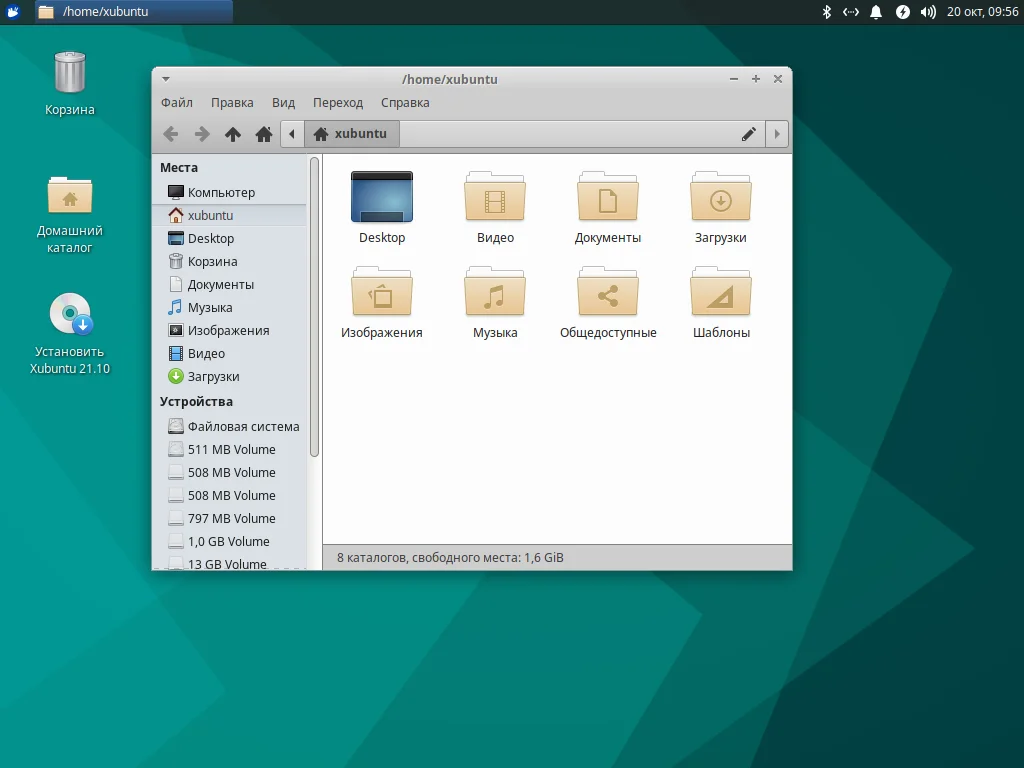
Task: Click the home folder toolbar icon
Action: pyautogui.click(x=264, y=134)
